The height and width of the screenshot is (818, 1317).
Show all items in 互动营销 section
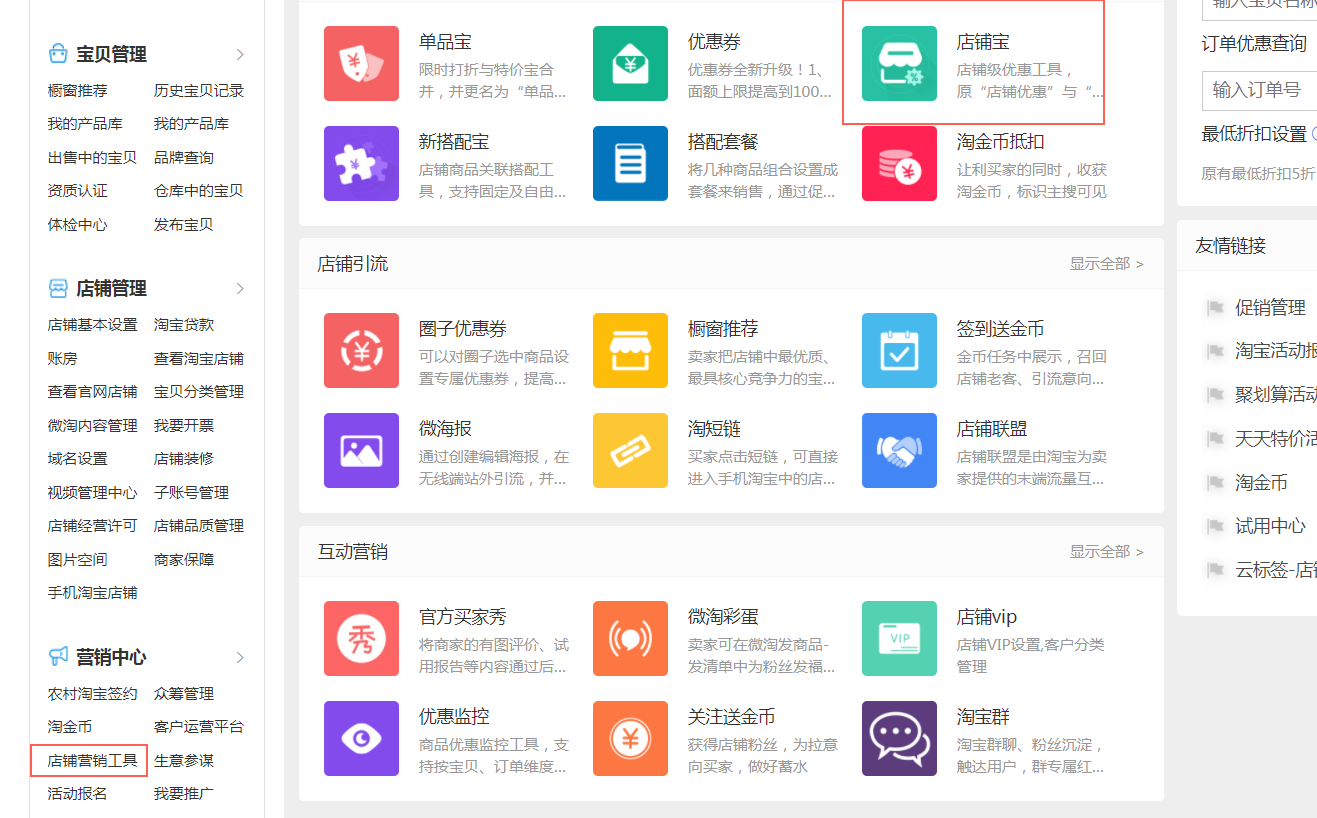(x=1106, y=552)
